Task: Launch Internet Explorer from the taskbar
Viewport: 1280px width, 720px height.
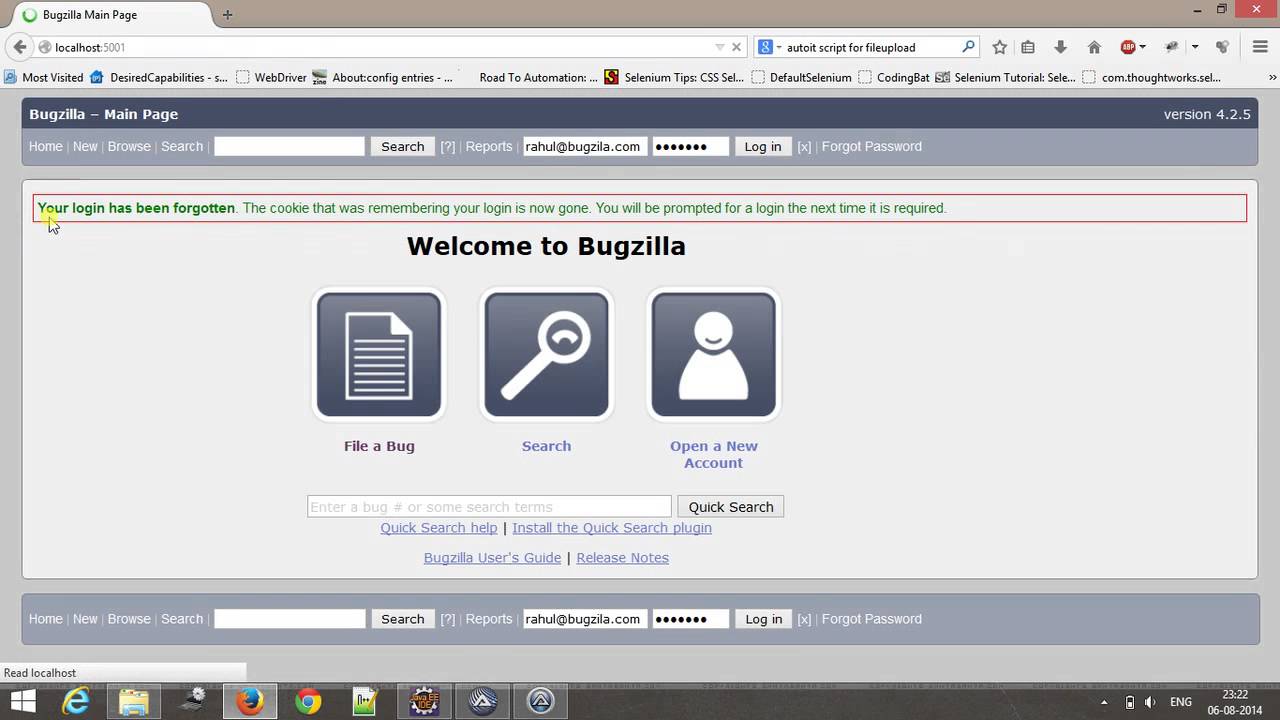Action: click(76, 701)
